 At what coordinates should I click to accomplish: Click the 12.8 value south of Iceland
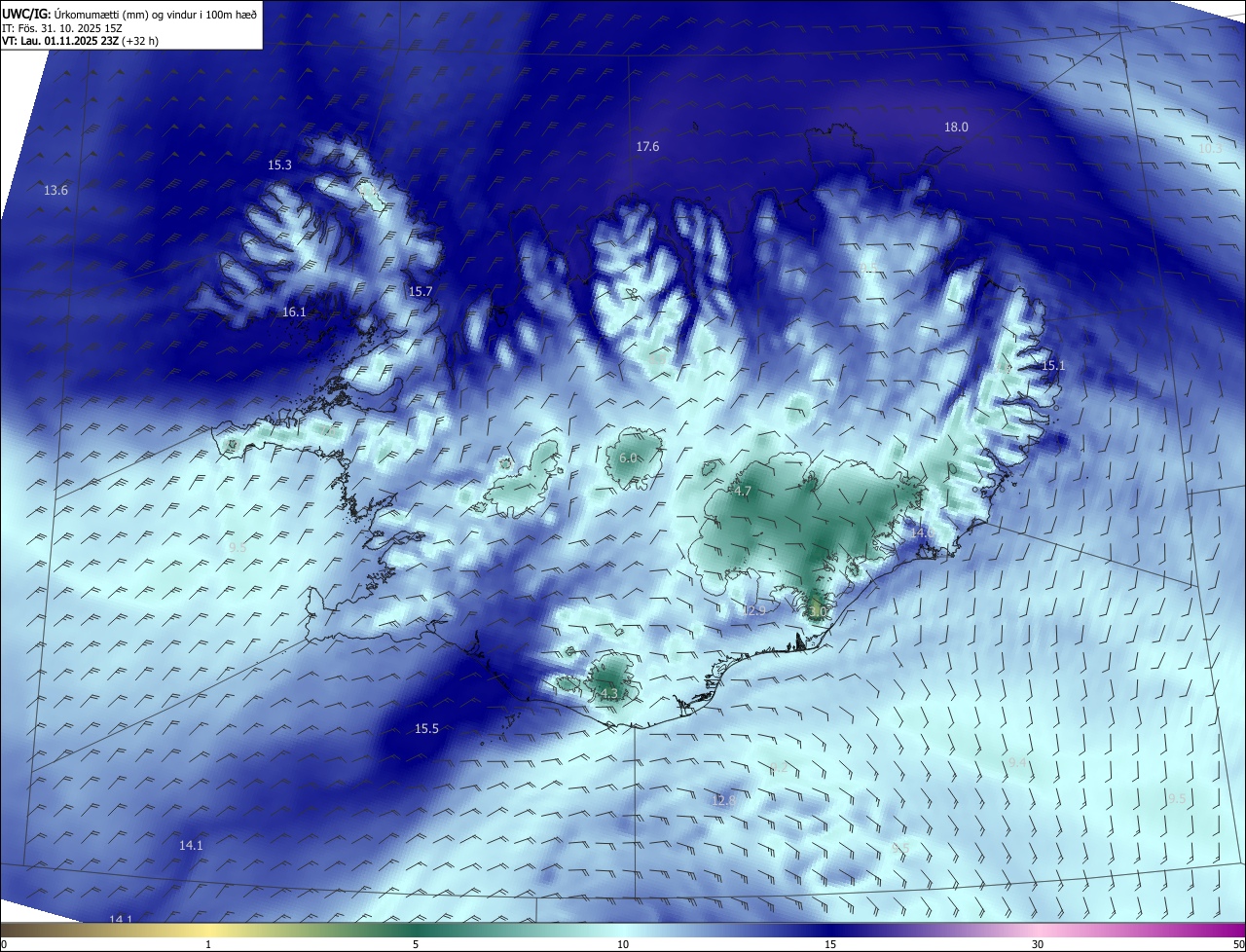coord(723,800)
